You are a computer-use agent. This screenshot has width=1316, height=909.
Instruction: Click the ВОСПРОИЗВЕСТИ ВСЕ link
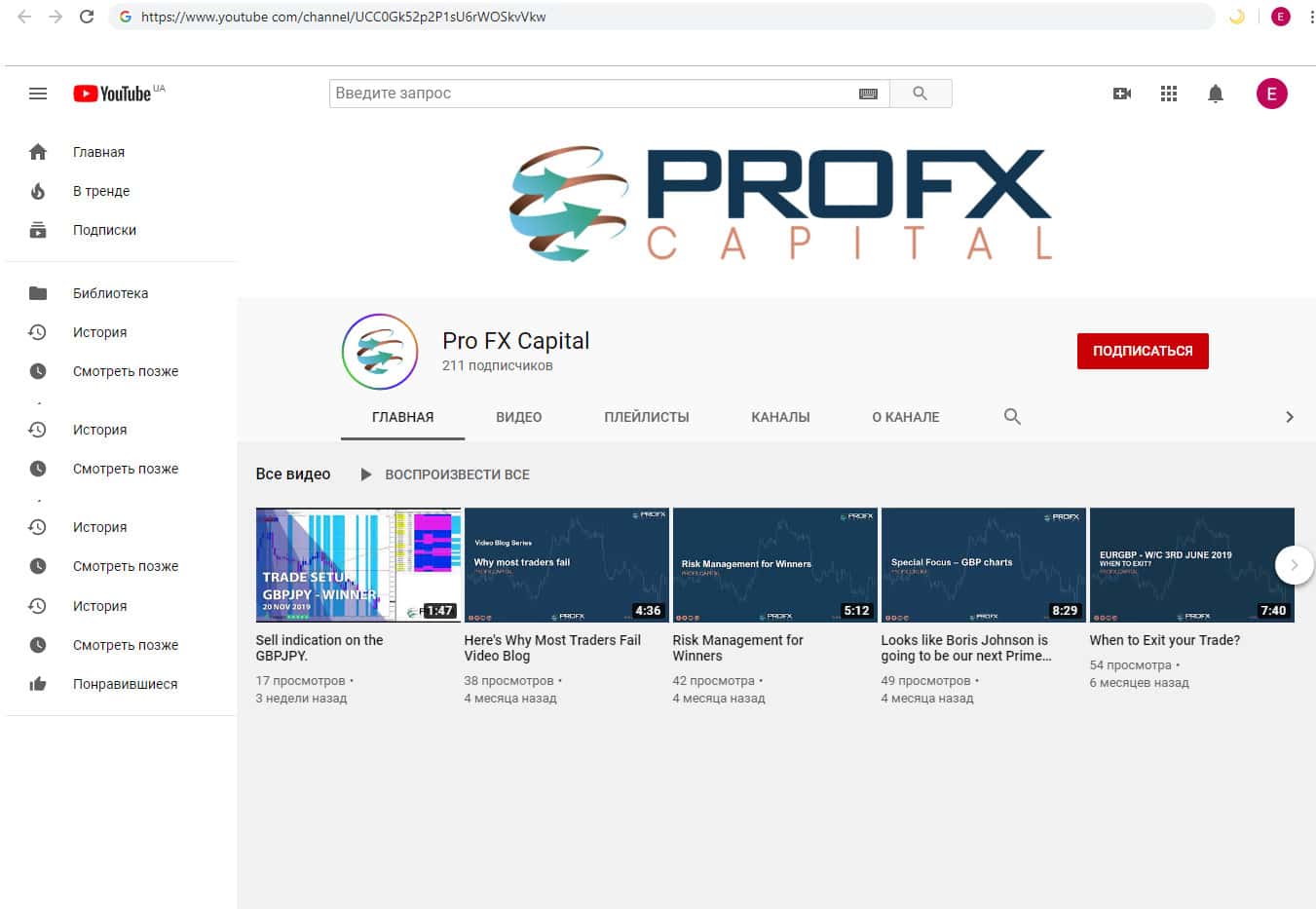click(x=458, y=474)
